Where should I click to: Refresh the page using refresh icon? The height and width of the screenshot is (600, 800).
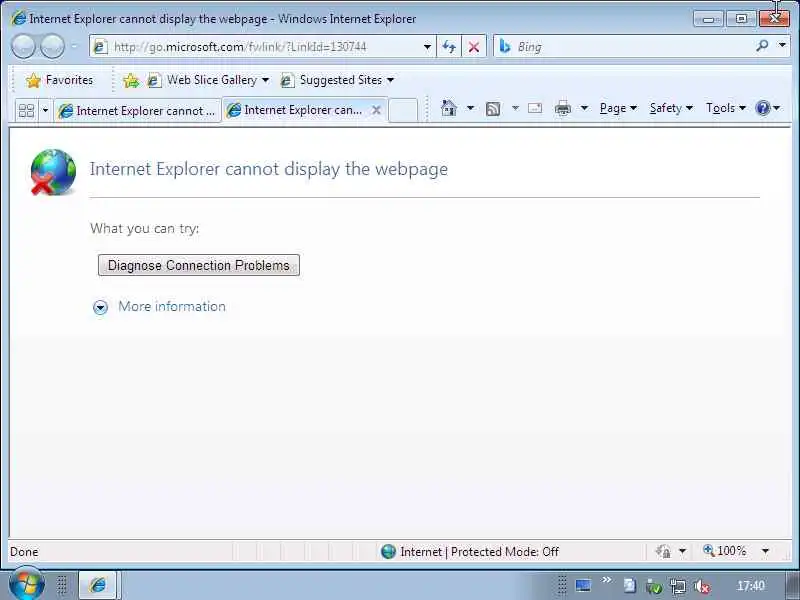(x=449, y=47)
